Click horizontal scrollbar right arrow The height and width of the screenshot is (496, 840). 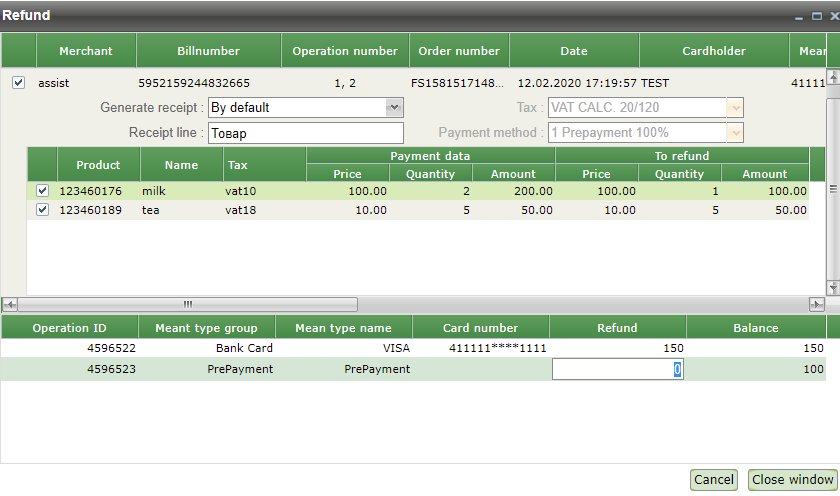(x=817, y=304)
